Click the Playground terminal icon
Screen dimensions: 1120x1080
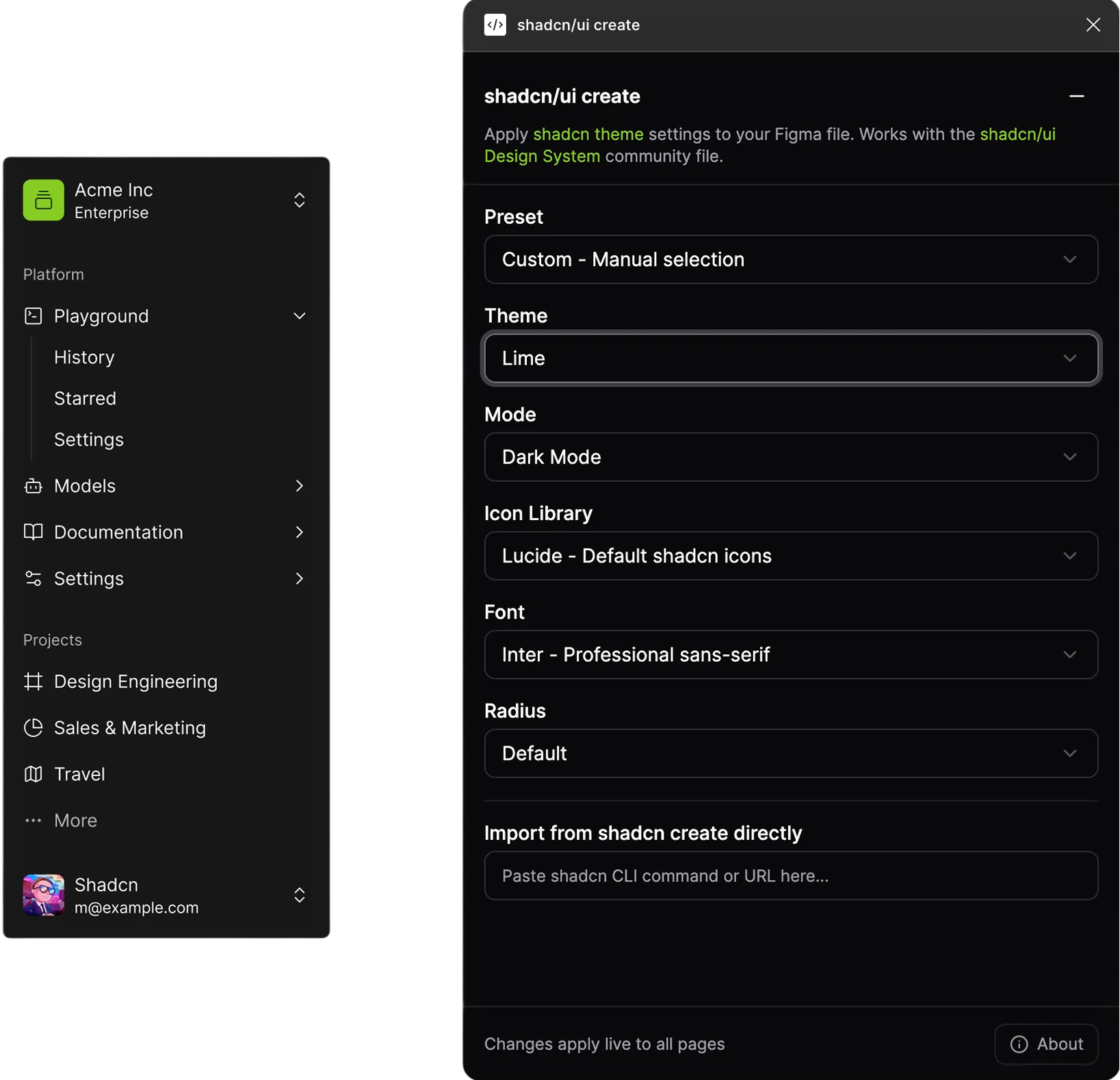33,316
